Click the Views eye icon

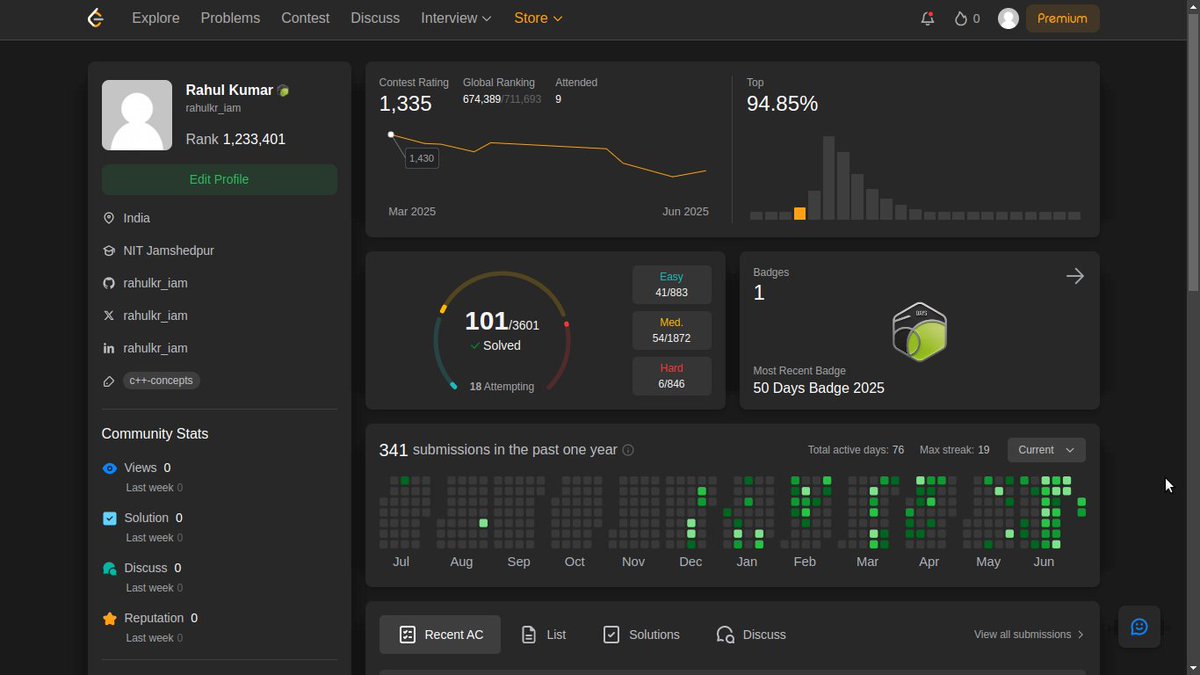[x=110, y=468]
